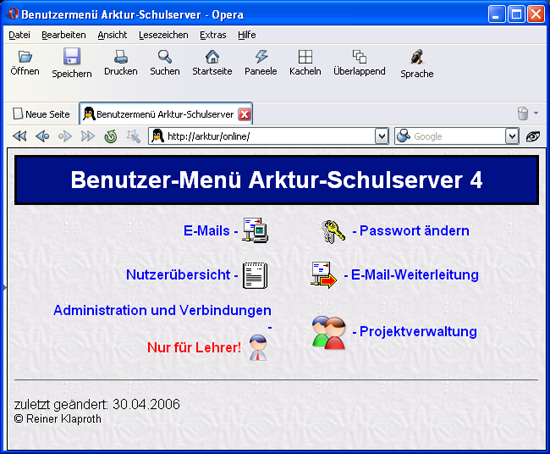Open the Nutzerübersicht link
The image size is (550, 454).
coord(178,275)
